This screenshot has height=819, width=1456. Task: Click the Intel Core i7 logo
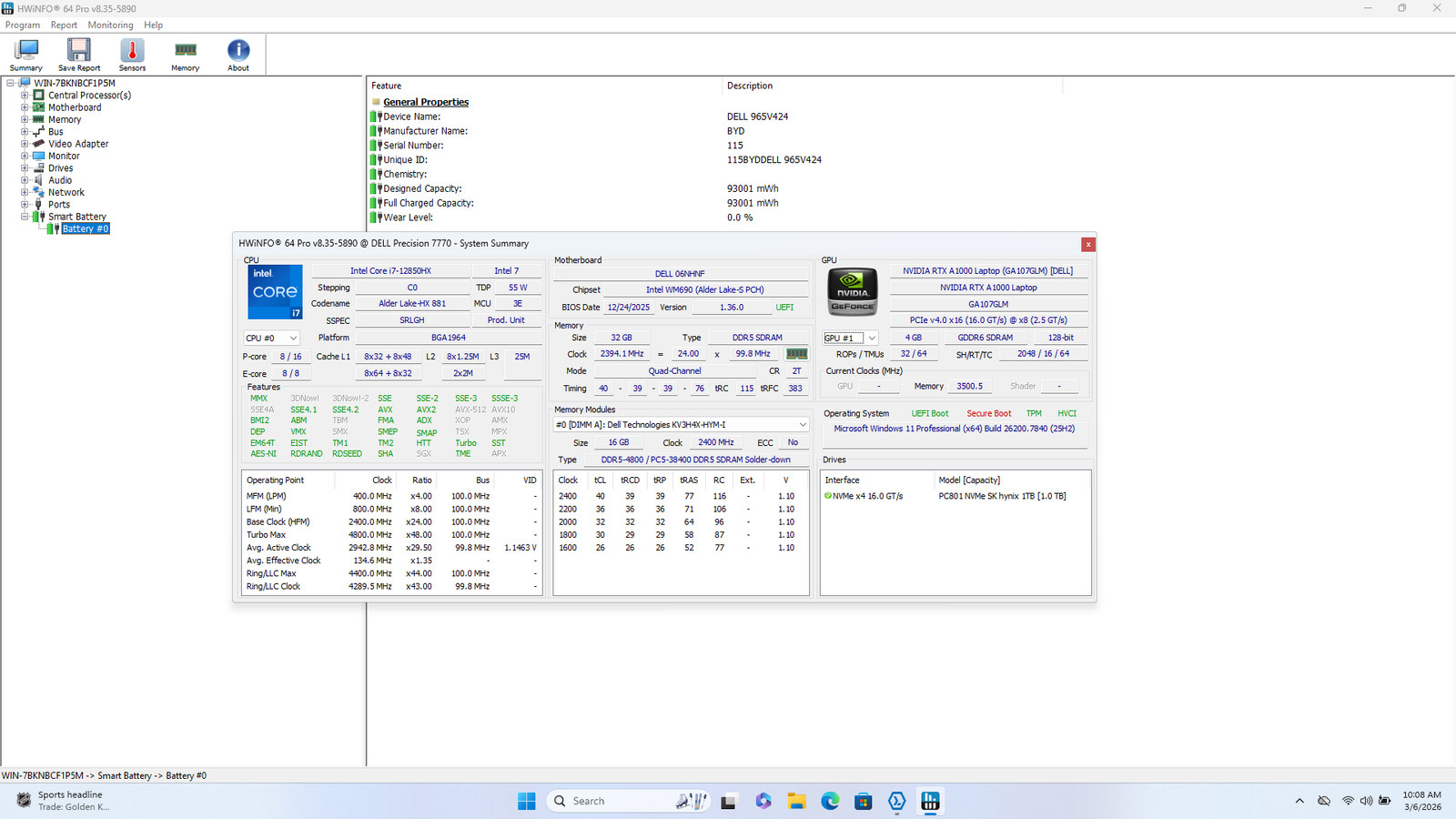pyautogui.click(x=275, y=292)
